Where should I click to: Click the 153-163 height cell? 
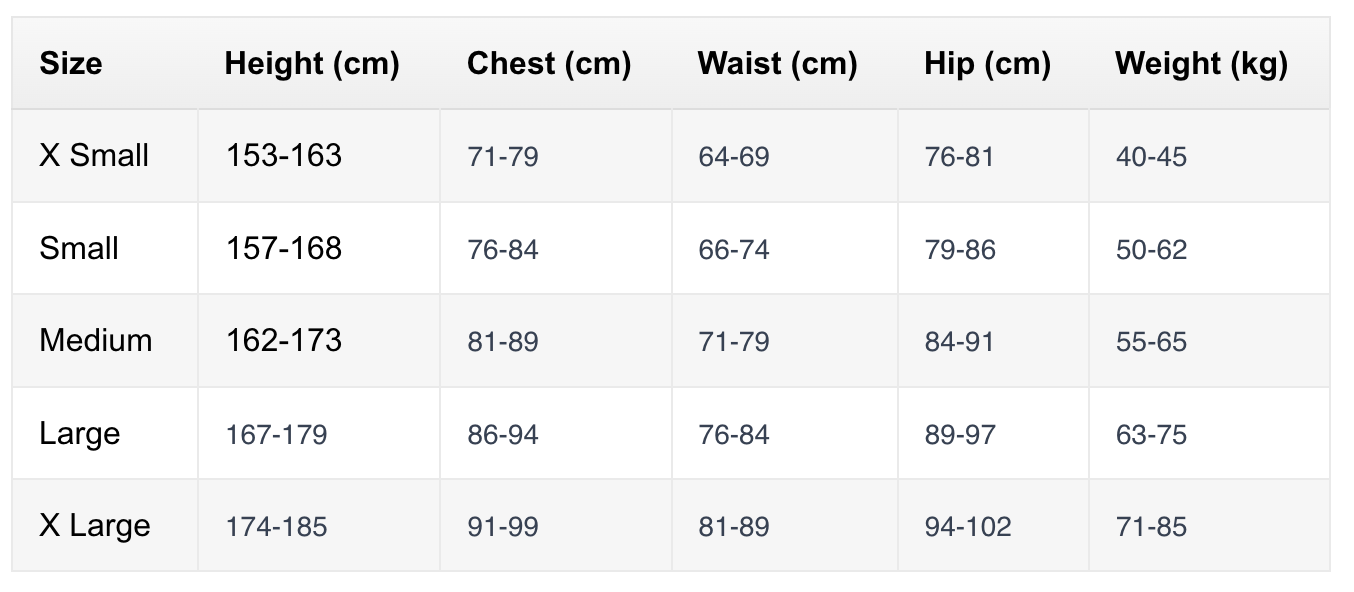[x=284, y=156]
